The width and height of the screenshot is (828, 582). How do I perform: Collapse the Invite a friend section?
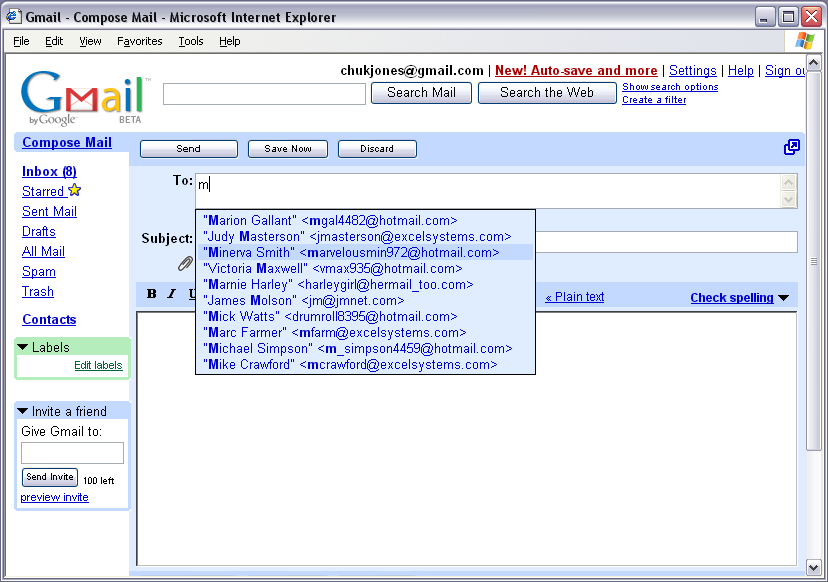[x=23, y=411]
